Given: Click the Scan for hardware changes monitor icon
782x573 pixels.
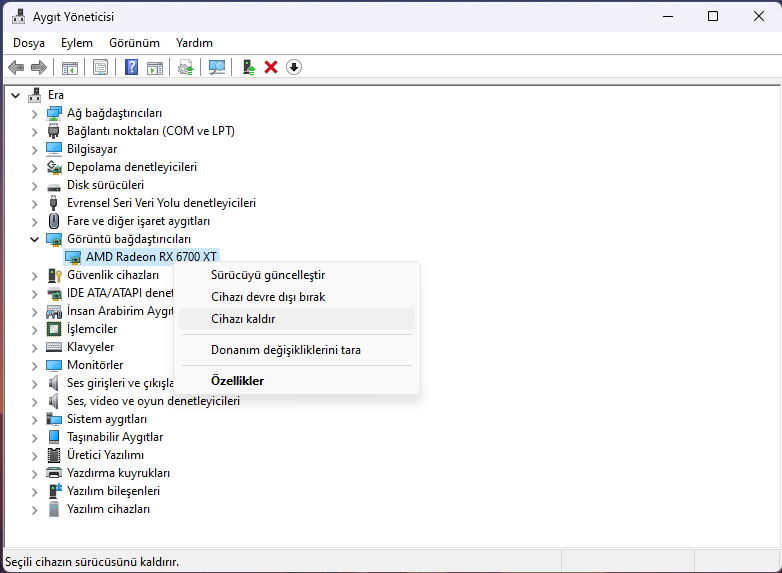Looking at the screenshot, I should (217, 67).
